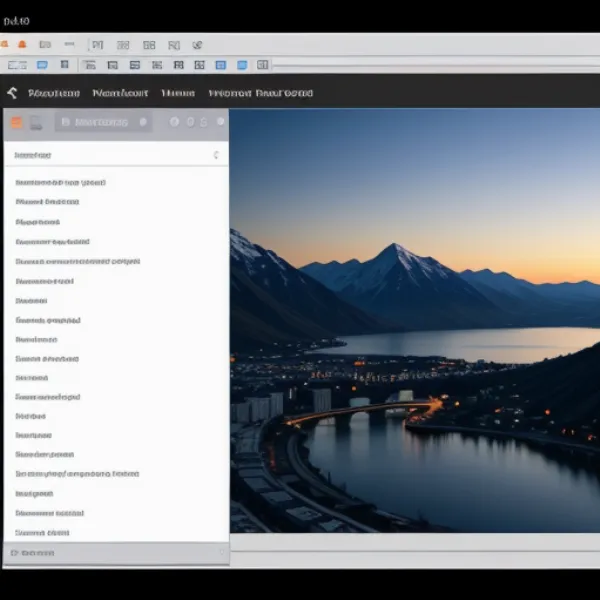Click the first round icon in the panel header
Viewport: 600px width, 600px height.
pos(174,122)
